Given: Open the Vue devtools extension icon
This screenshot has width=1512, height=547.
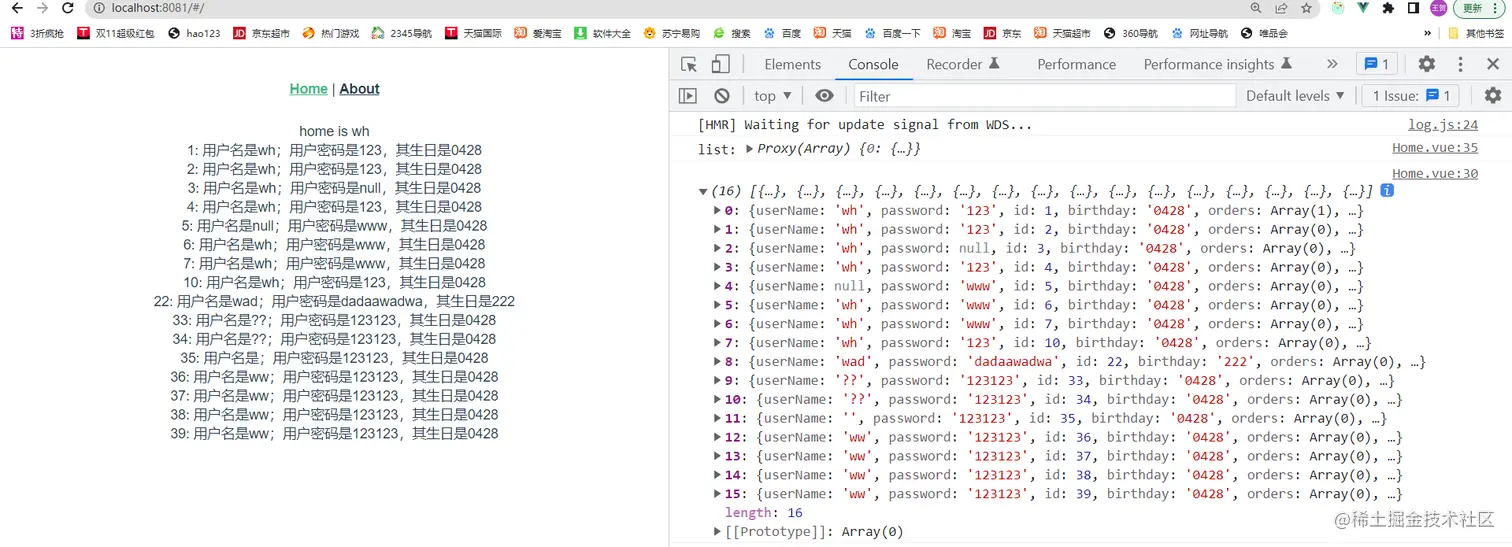Looking at the screenshot, I should coord(1363,8).
